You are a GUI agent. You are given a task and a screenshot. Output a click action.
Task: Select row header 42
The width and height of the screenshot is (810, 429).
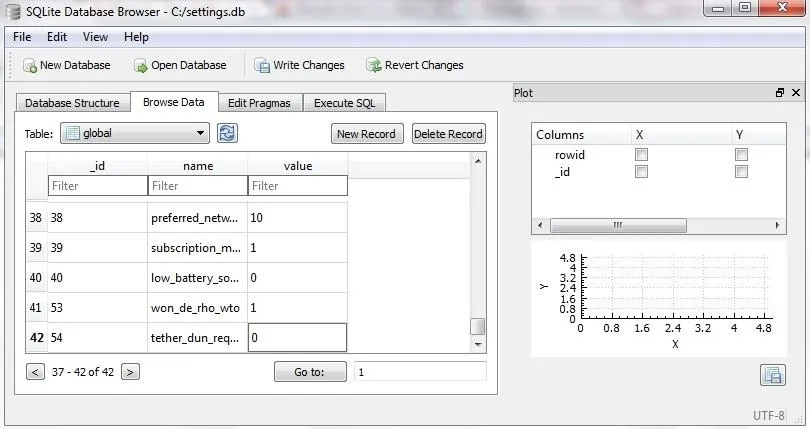point(36,338)
